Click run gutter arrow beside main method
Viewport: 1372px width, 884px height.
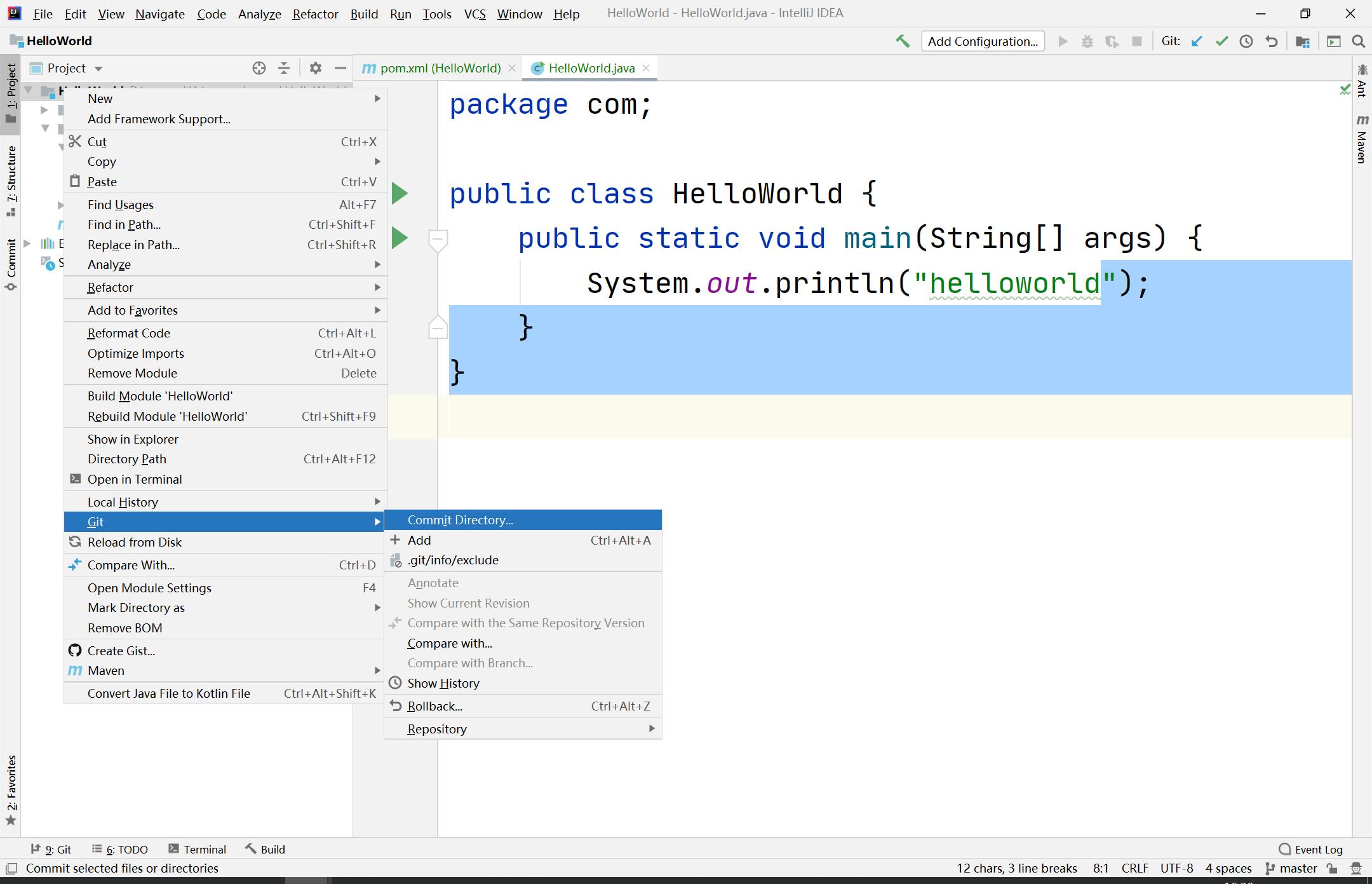[x=400, y=238]
